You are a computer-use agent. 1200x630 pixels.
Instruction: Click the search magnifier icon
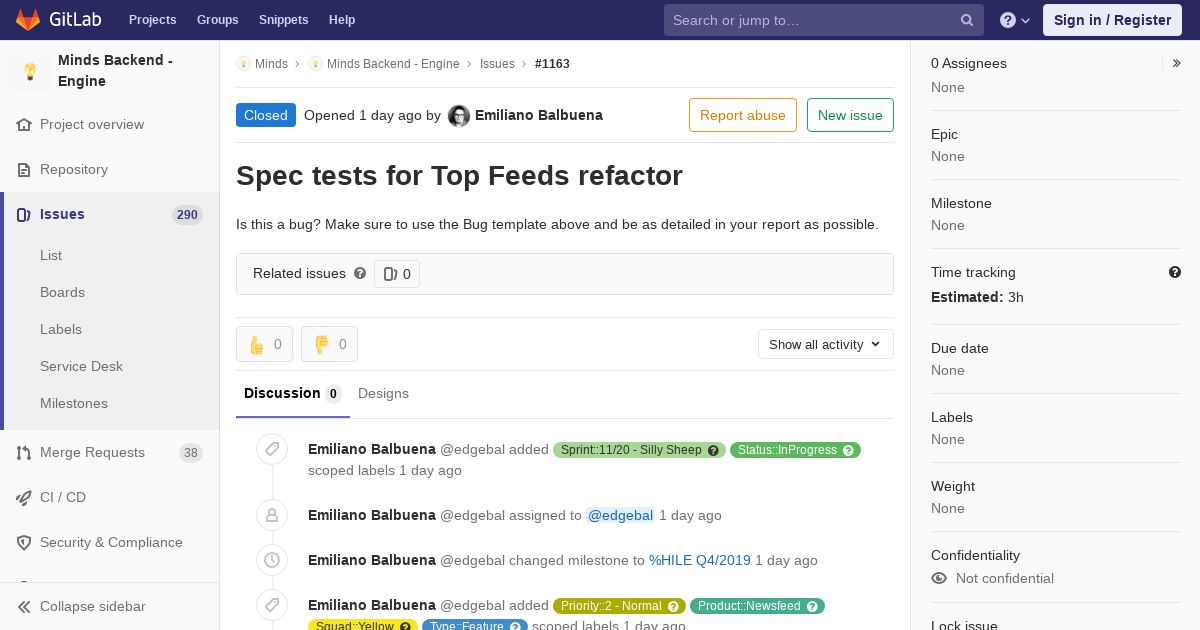(x=967, y=20)
